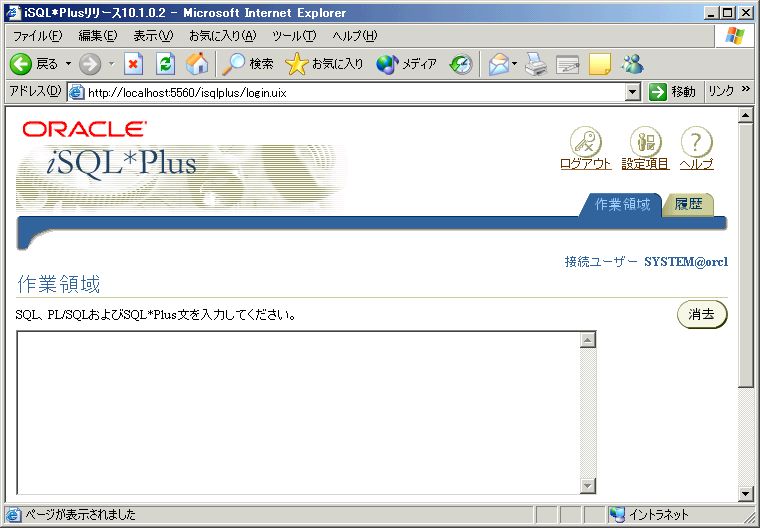The image size is (760, 528).
Task: Click the text area's scroll up arrow
Action: [x=587, y=340]
